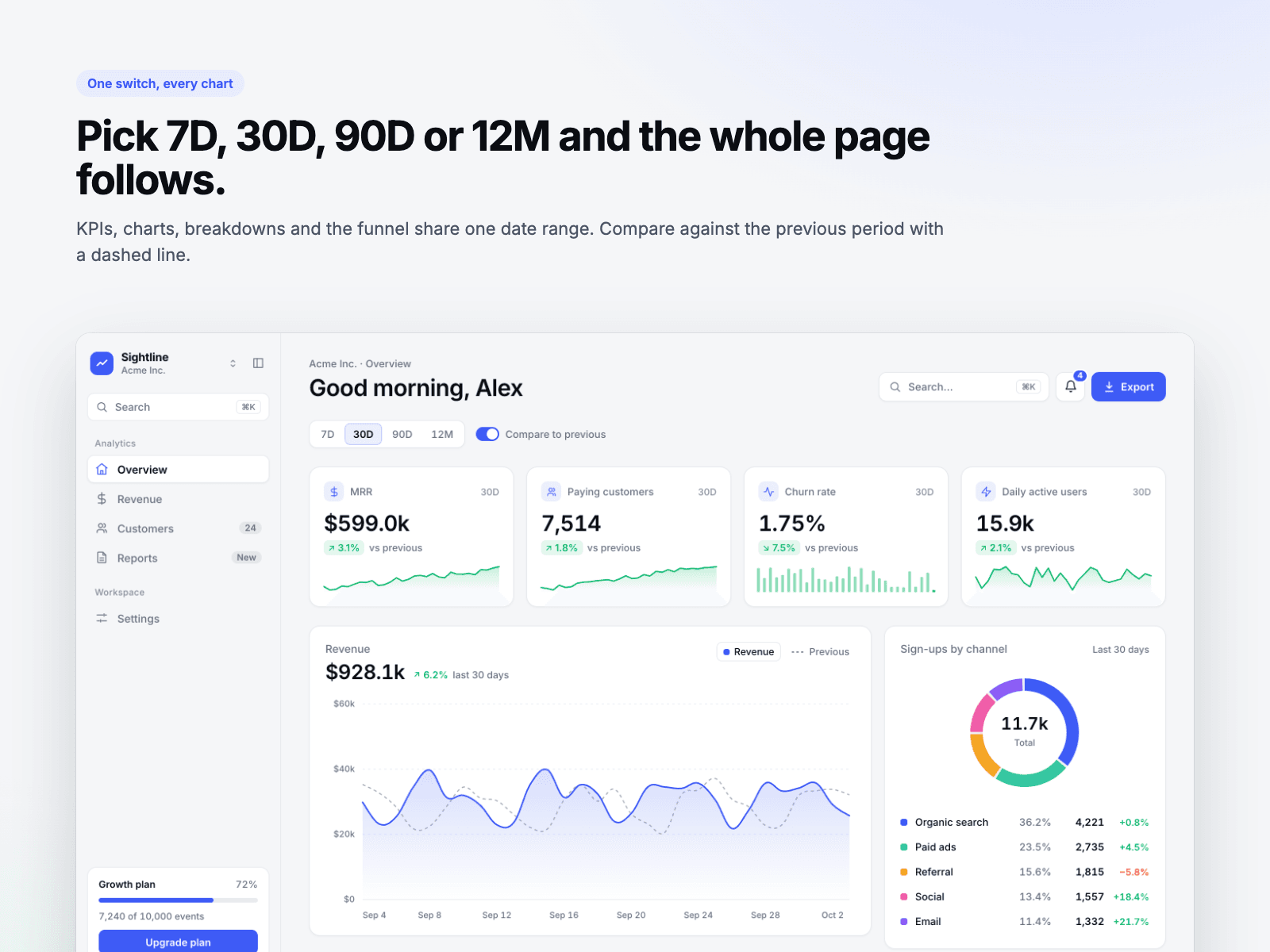Click the Organic search blue color dot
The image size is (1270, 952).
pos(903,823)
